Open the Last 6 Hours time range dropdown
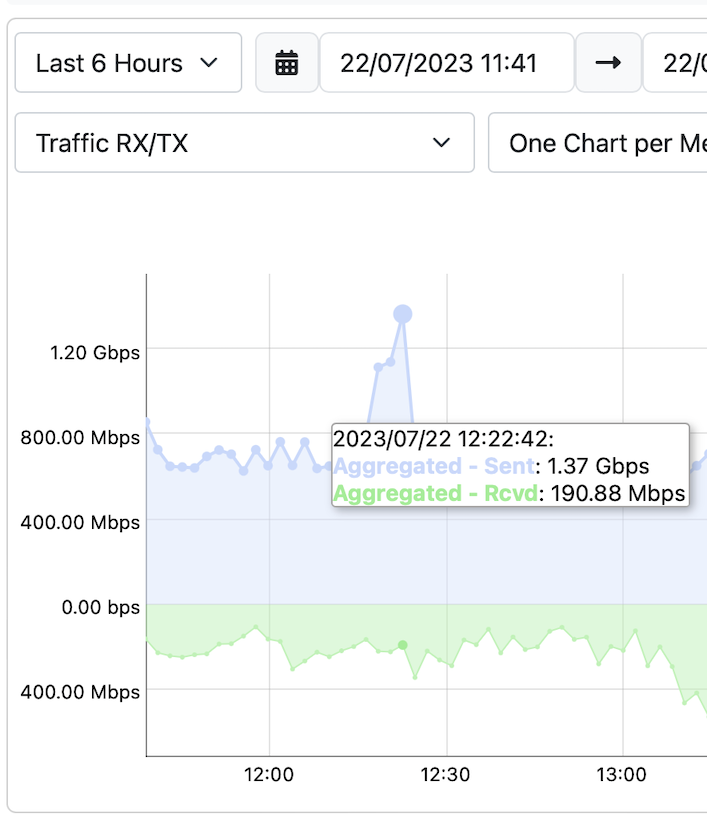The width and height of the screenshot is (707, 834). point(128,63)
